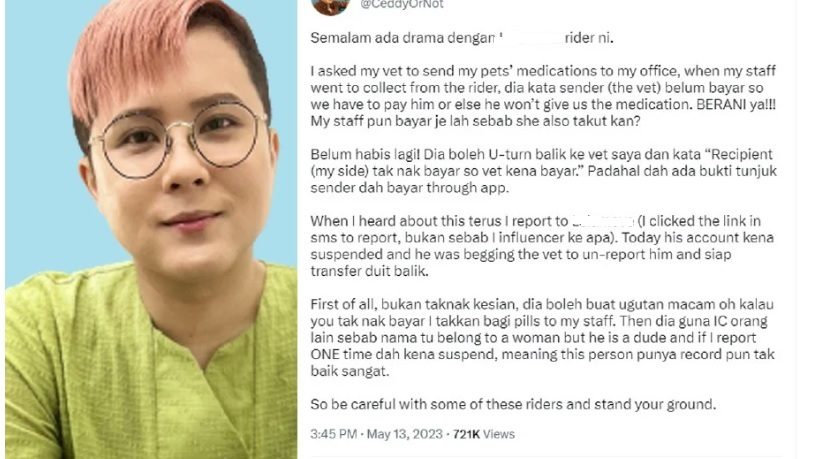Viewport: 815px width, 459px height.
Task: Click the profile avatar beside @CeddyOrNot
Action: point(331,6)
